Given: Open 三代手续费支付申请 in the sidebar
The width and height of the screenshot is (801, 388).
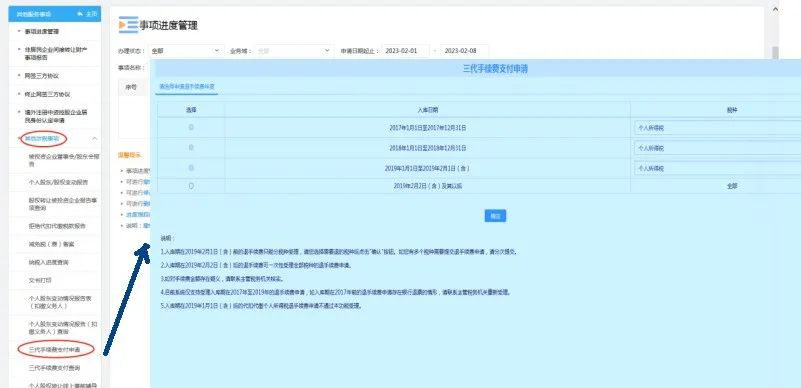Looking at the screenshot, I should coord(55,350).
